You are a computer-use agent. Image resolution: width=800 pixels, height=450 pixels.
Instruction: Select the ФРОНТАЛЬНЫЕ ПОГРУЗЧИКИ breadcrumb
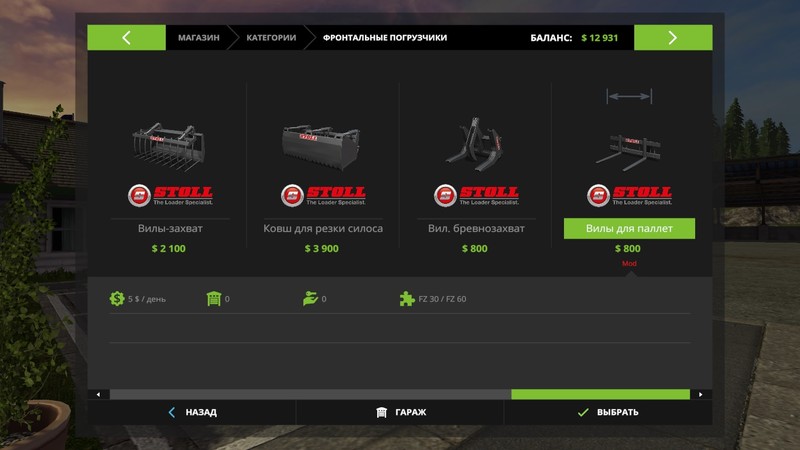click(385, 37)
